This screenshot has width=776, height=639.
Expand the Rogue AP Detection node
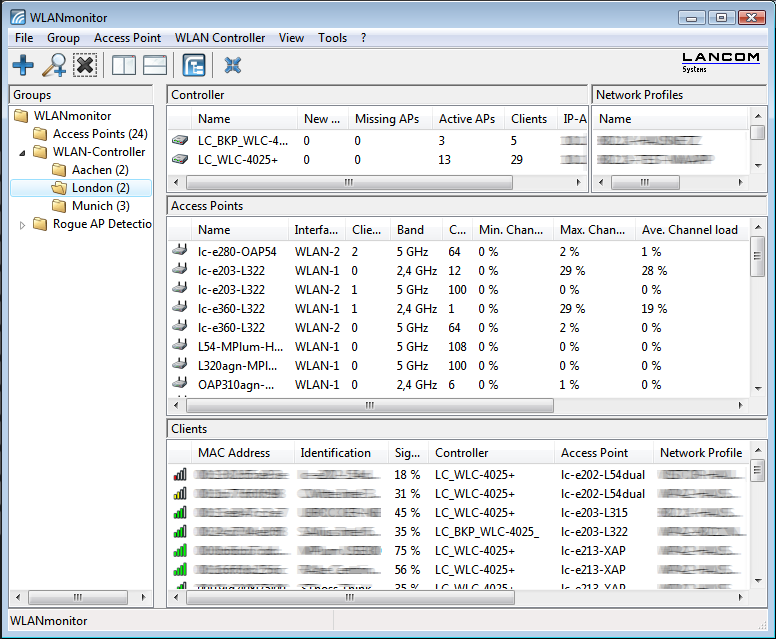23,225
